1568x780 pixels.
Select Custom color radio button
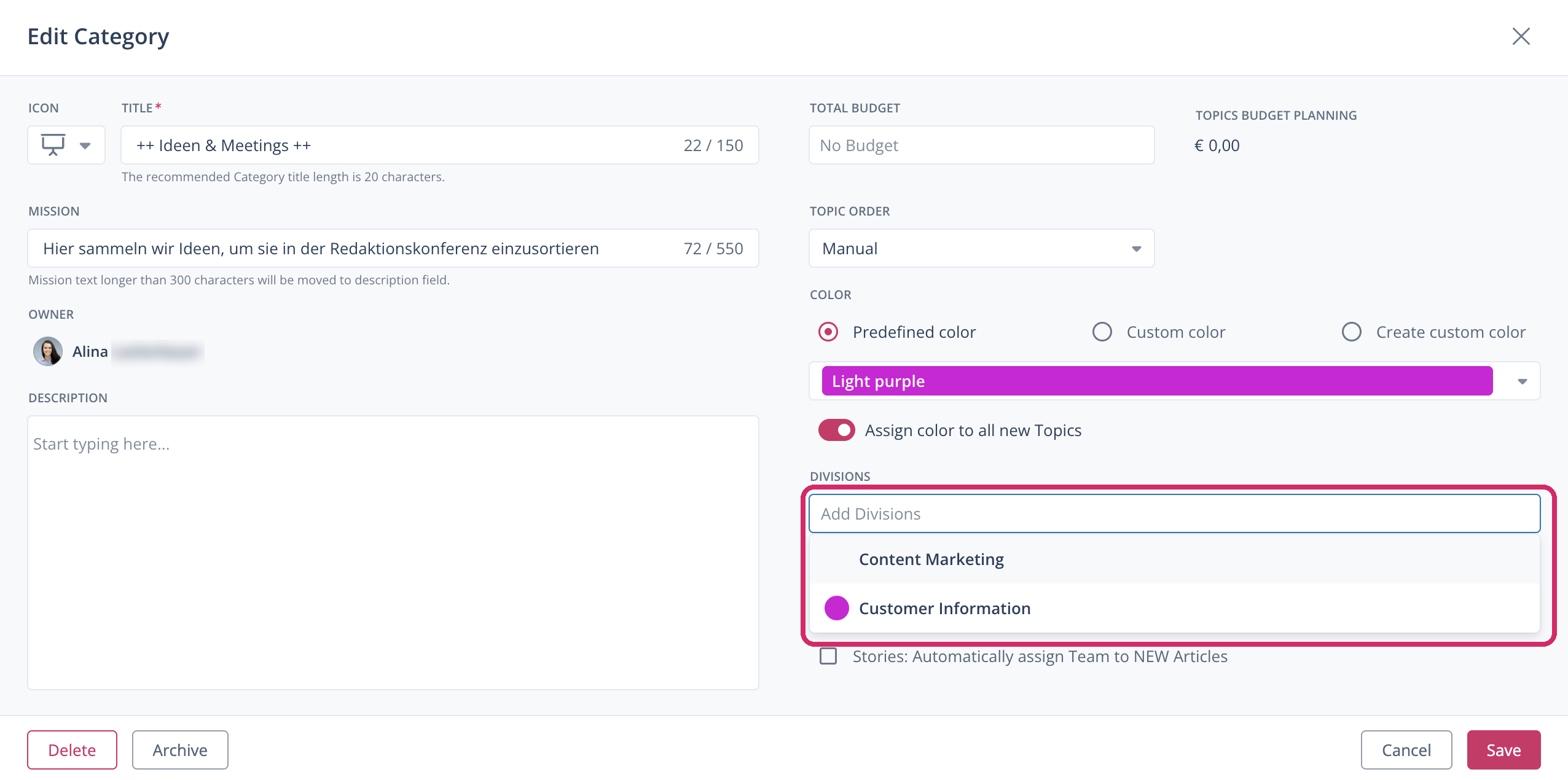[x=1102, y=332]
